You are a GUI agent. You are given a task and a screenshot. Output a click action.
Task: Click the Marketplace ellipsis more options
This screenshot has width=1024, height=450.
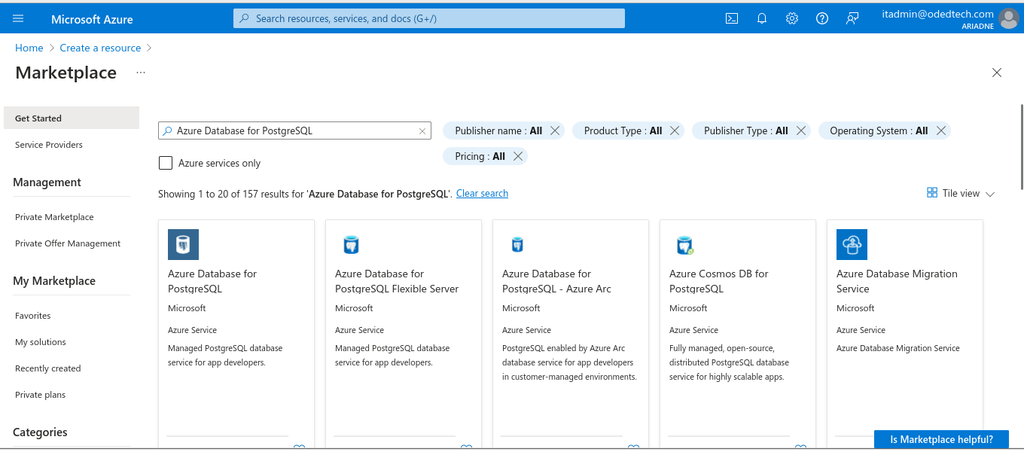pos(141,72)
